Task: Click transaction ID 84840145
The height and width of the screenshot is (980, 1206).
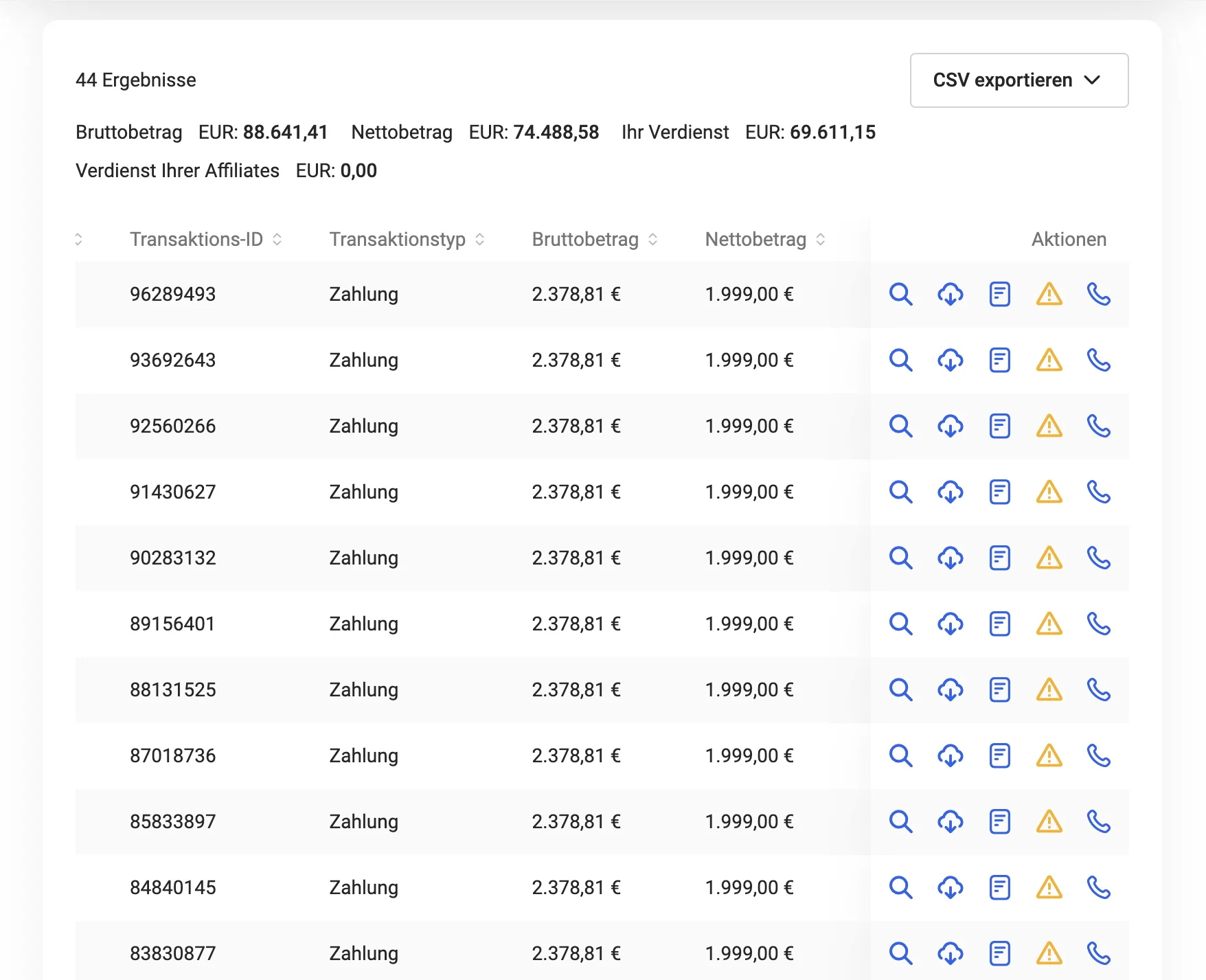Action: pyautogui.click(x=173, y=887)
